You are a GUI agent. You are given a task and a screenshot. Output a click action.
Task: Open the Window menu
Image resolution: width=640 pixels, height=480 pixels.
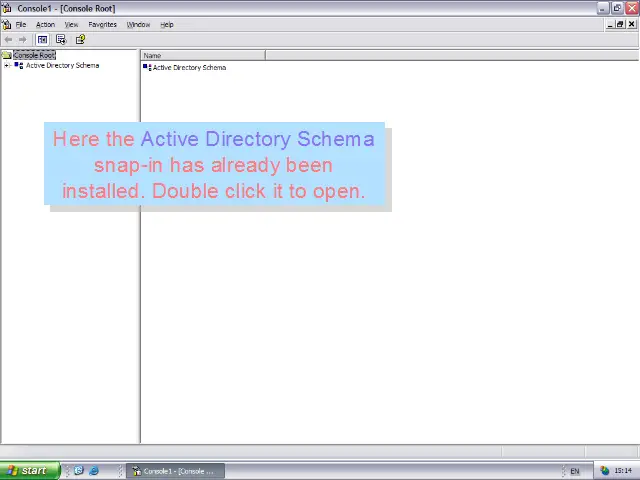pos(138,24)
